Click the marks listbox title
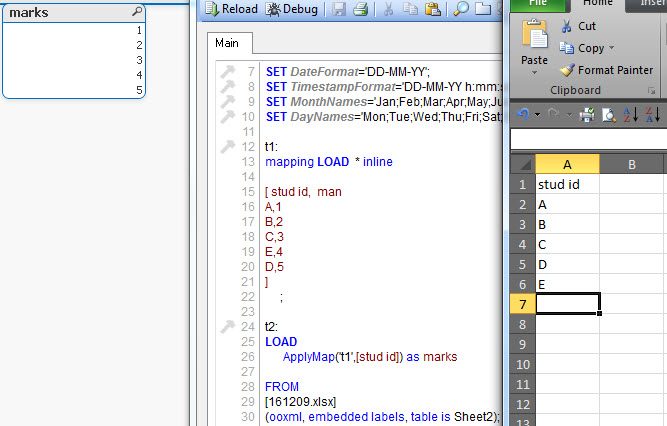This screenshot has height=426, width=667. (29, 13)
